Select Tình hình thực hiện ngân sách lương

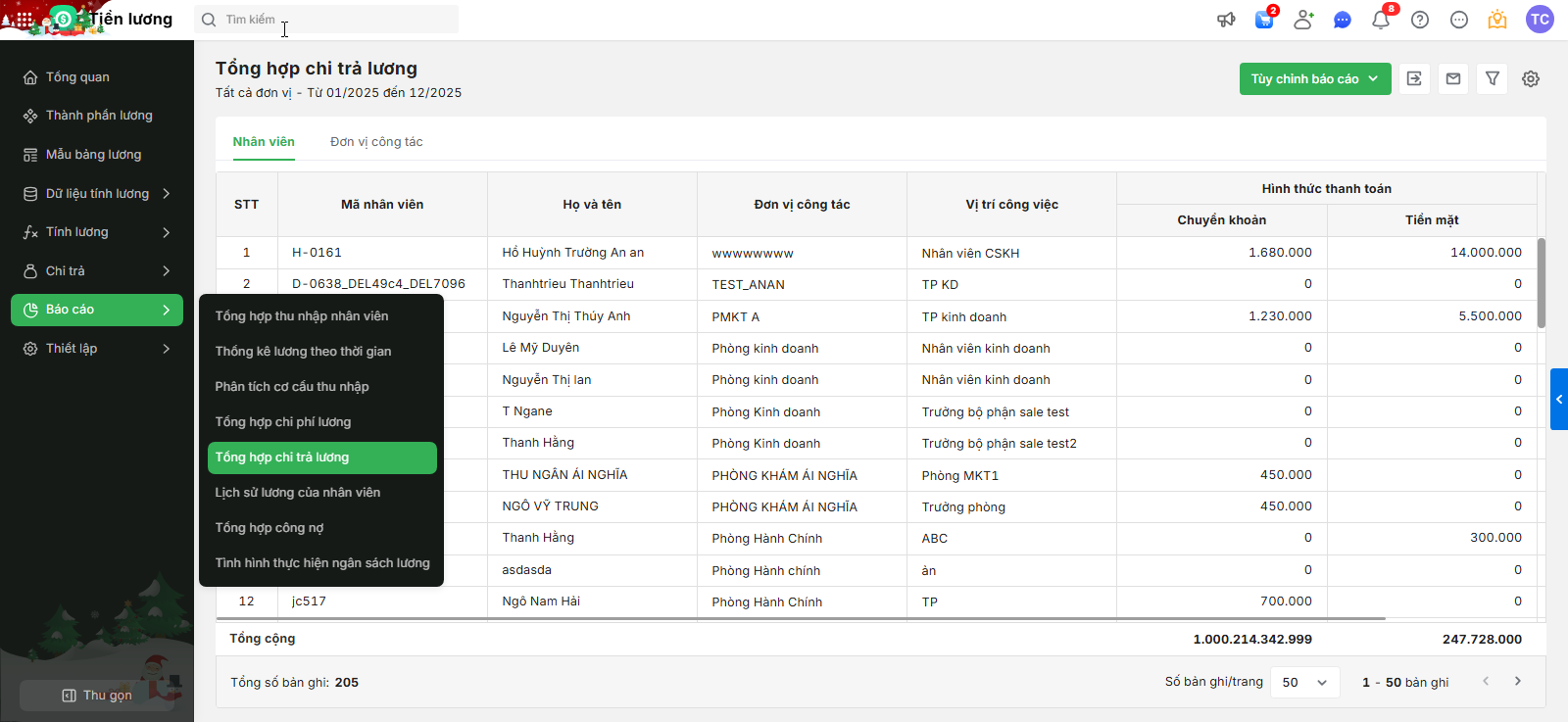321,563
